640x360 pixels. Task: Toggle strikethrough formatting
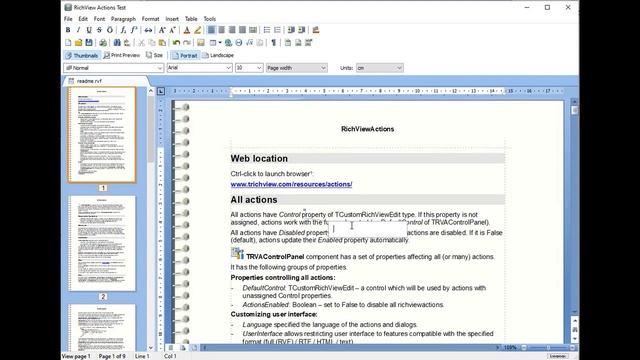click(99, 30)
